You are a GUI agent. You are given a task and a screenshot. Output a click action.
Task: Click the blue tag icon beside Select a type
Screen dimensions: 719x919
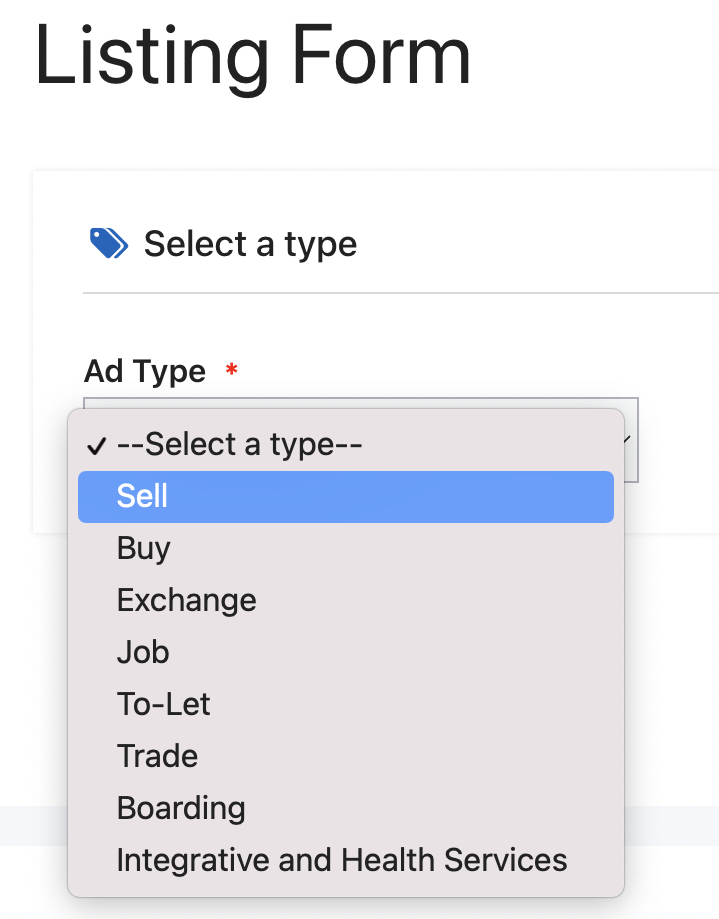(x=108, y=243)
